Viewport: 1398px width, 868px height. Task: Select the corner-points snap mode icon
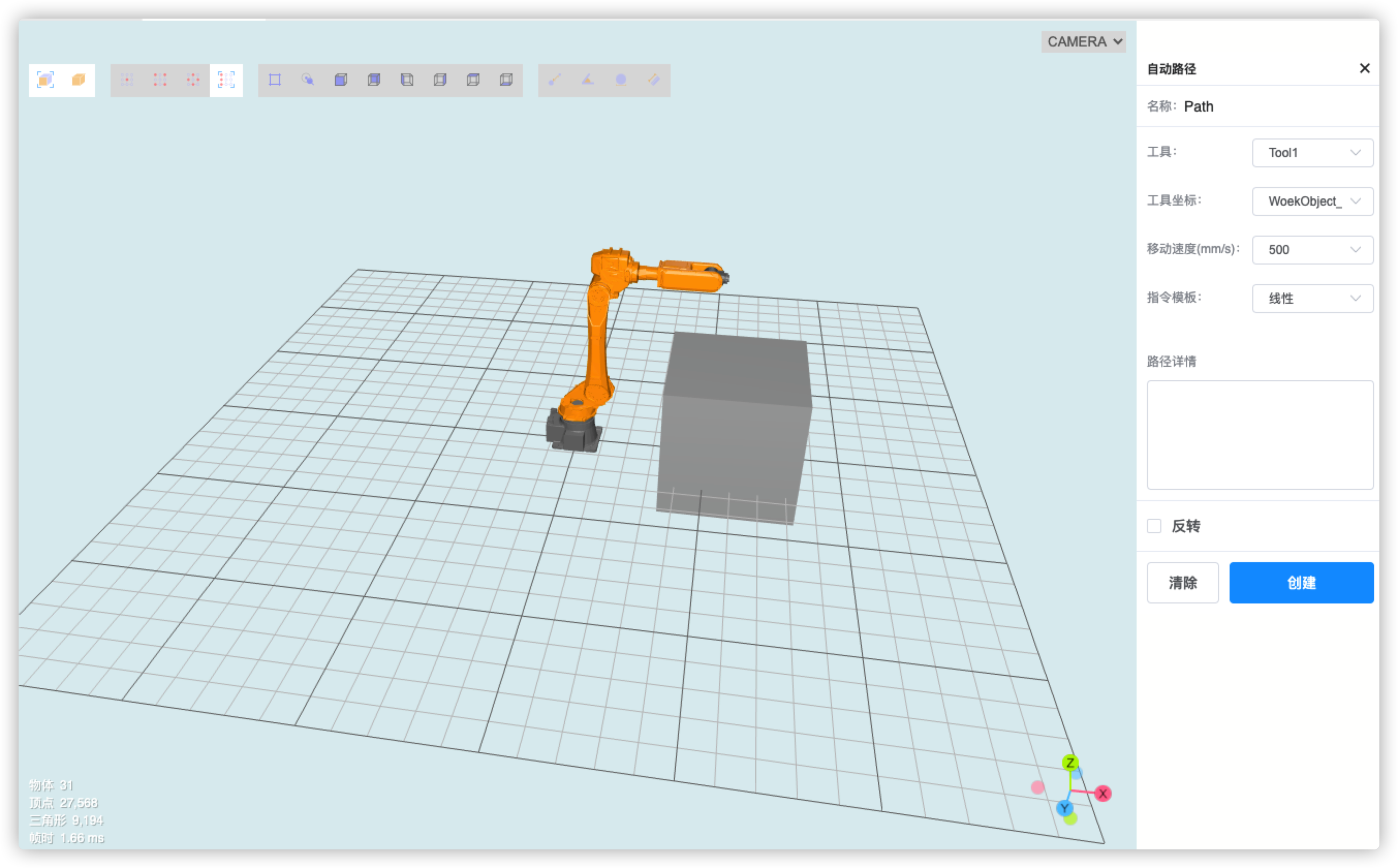[160, 80]
